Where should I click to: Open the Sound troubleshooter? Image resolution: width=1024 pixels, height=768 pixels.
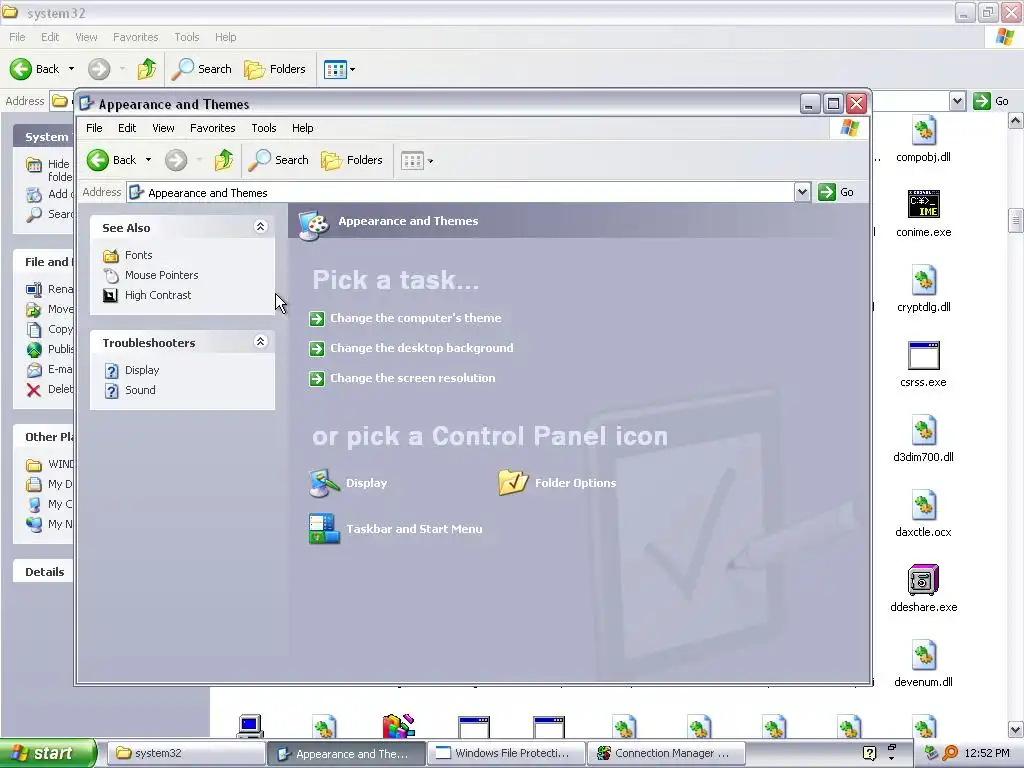click(x=140, y=390)
